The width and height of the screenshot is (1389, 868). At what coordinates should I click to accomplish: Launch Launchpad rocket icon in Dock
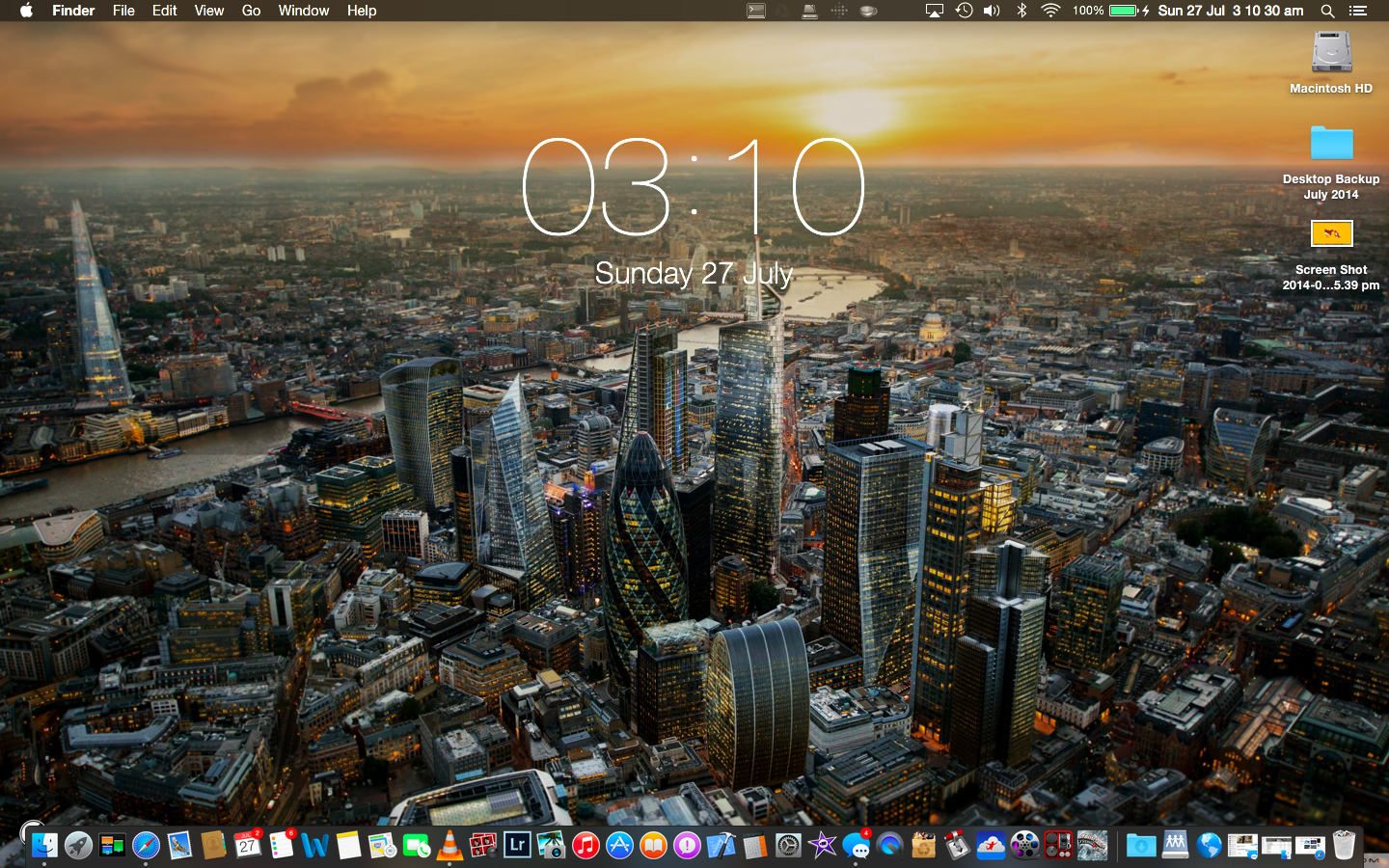pyautogui.click(x=78, y=846)
